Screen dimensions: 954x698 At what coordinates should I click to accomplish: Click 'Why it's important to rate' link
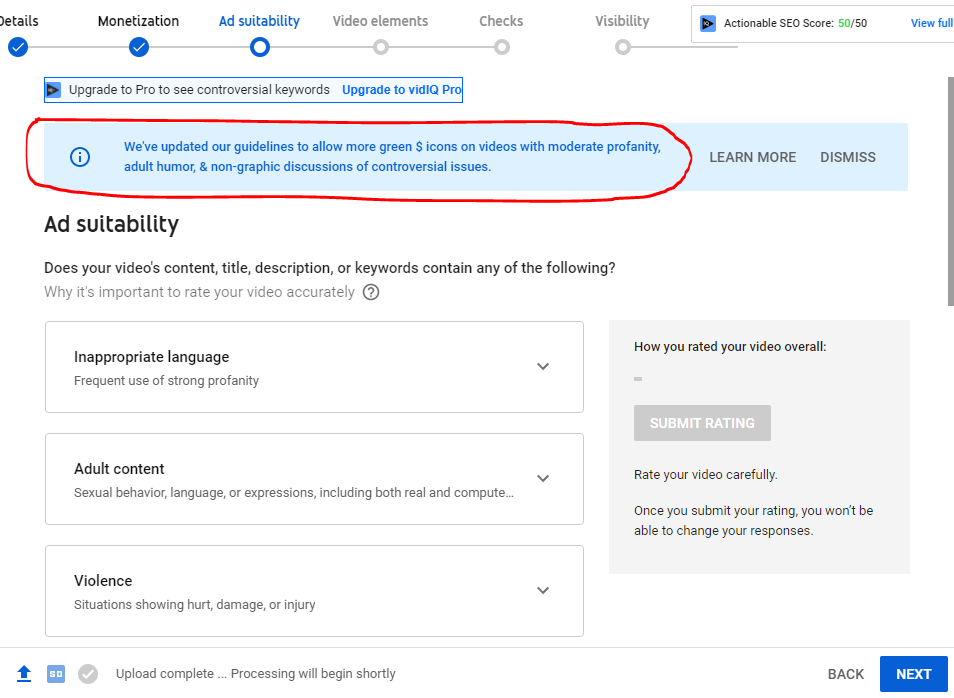[200, 293]
